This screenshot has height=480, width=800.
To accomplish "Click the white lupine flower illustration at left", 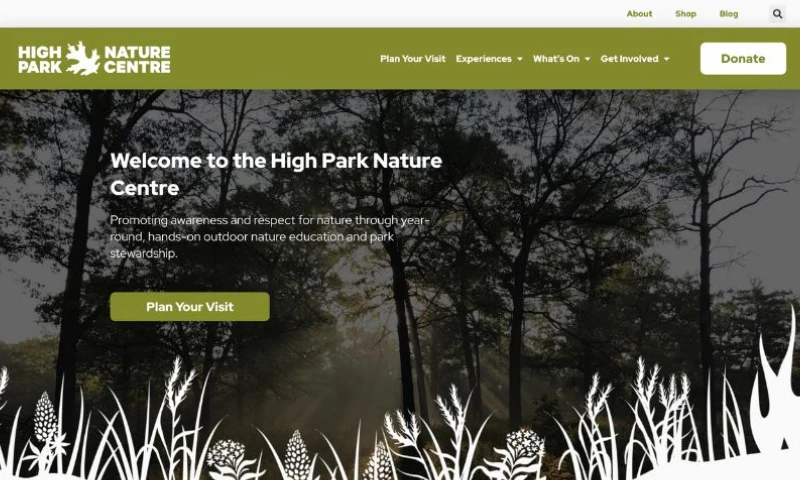I will pos(45,417).
